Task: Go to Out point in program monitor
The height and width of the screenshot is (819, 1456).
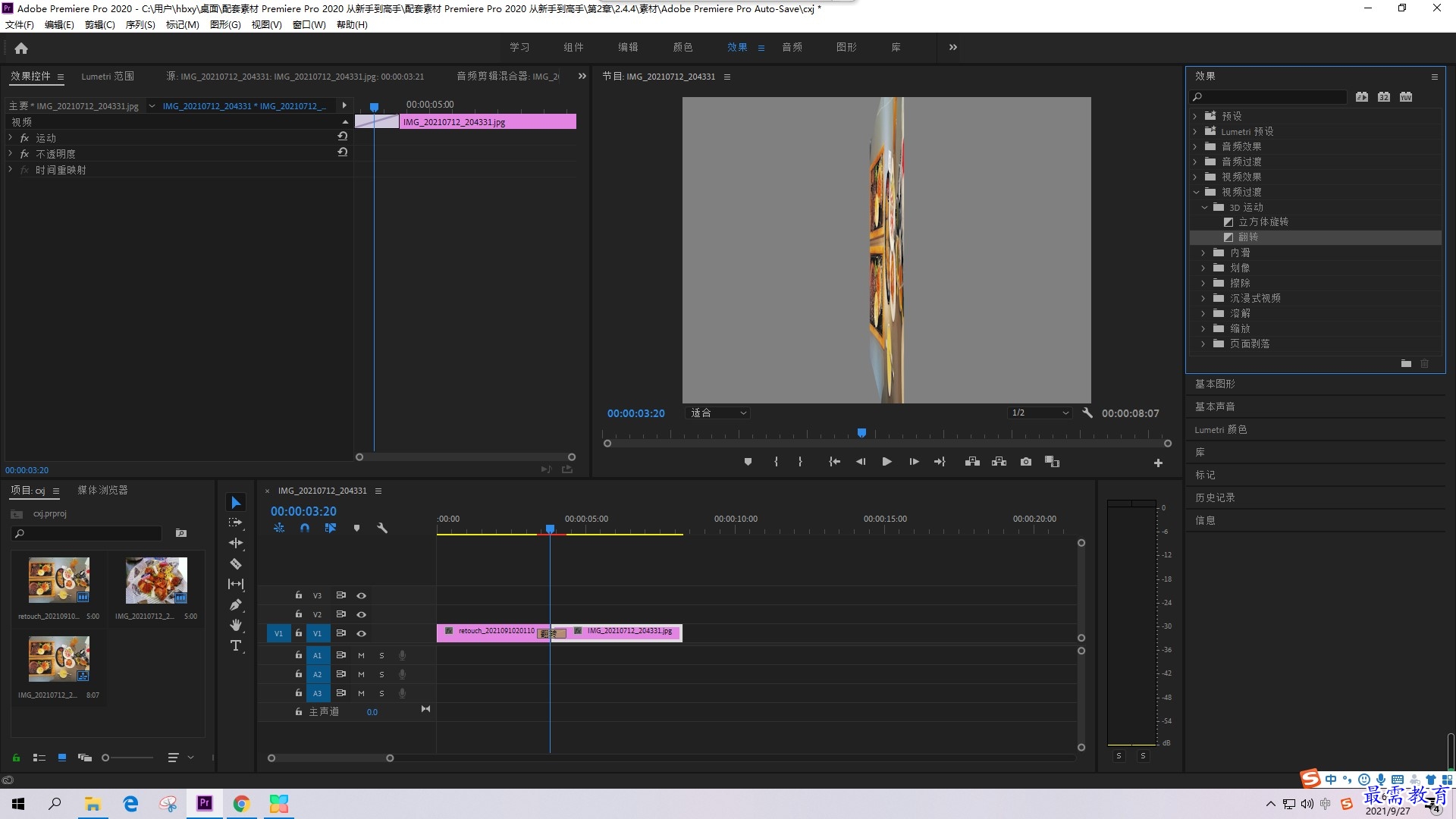Action: click(x=940, y=462)
